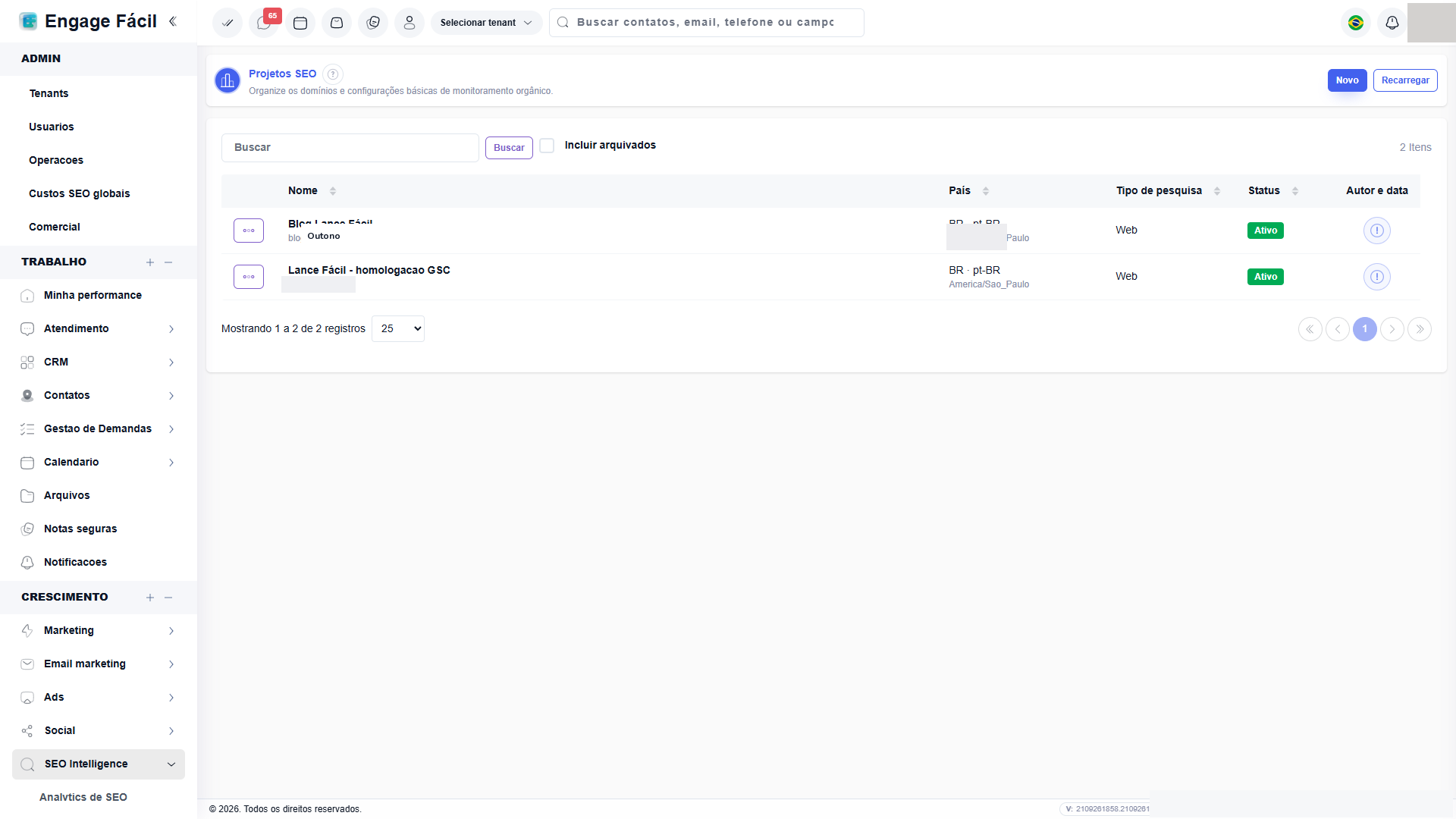Screen dimensions: 1456x819
Task: Collapse TRABALHO section with the minus icon
Action: point(168,262)
